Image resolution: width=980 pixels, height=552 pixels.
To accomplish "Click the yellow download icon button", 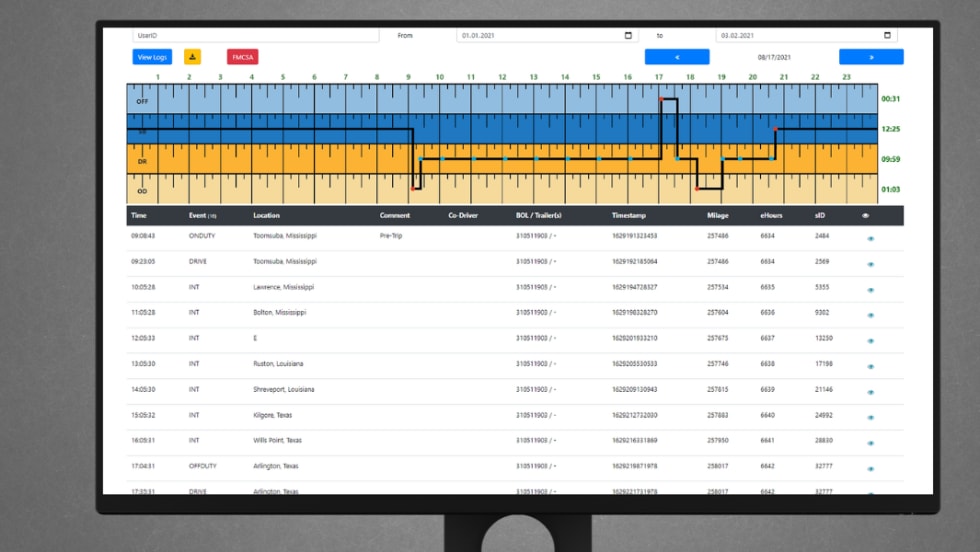I will pos(192,57).
